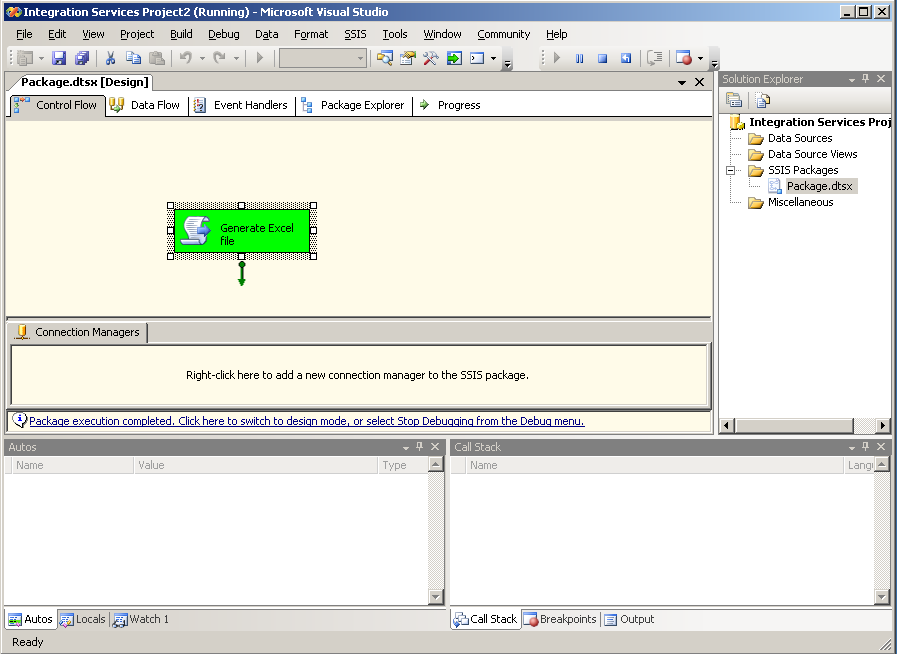The height and width of the screenshot is (654, 897).
Task: Click the Breakpoints window toolbar icon
Action: click(x=684, y=58)
